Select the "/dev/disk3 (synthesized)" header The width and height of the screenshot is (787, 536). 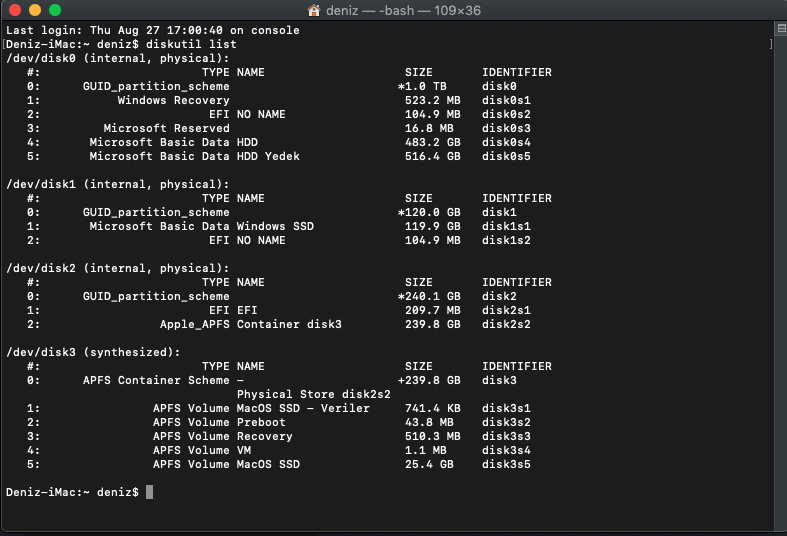[x=93, y=352]
